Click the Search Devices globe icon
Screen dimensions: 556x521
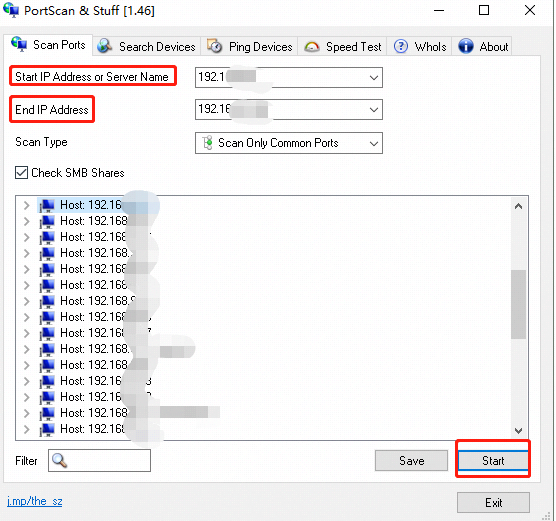pyautogui.click(x=105, y=46)
